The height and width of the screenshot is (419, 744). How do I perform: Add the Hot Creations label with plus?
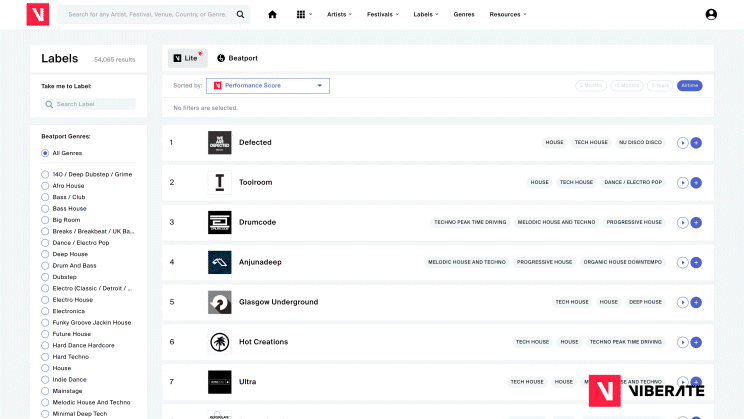coord(696,342)
